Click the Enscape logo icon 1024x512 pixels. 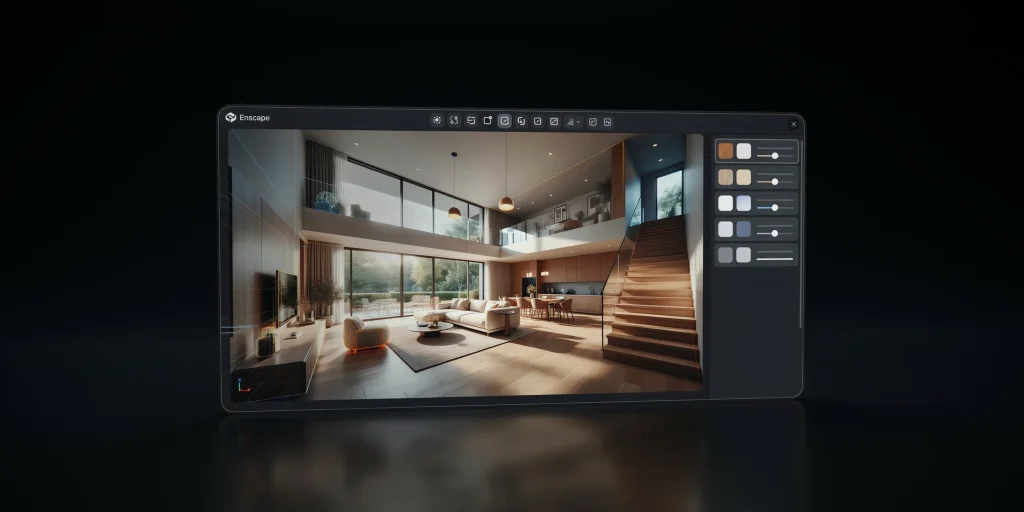231,118
